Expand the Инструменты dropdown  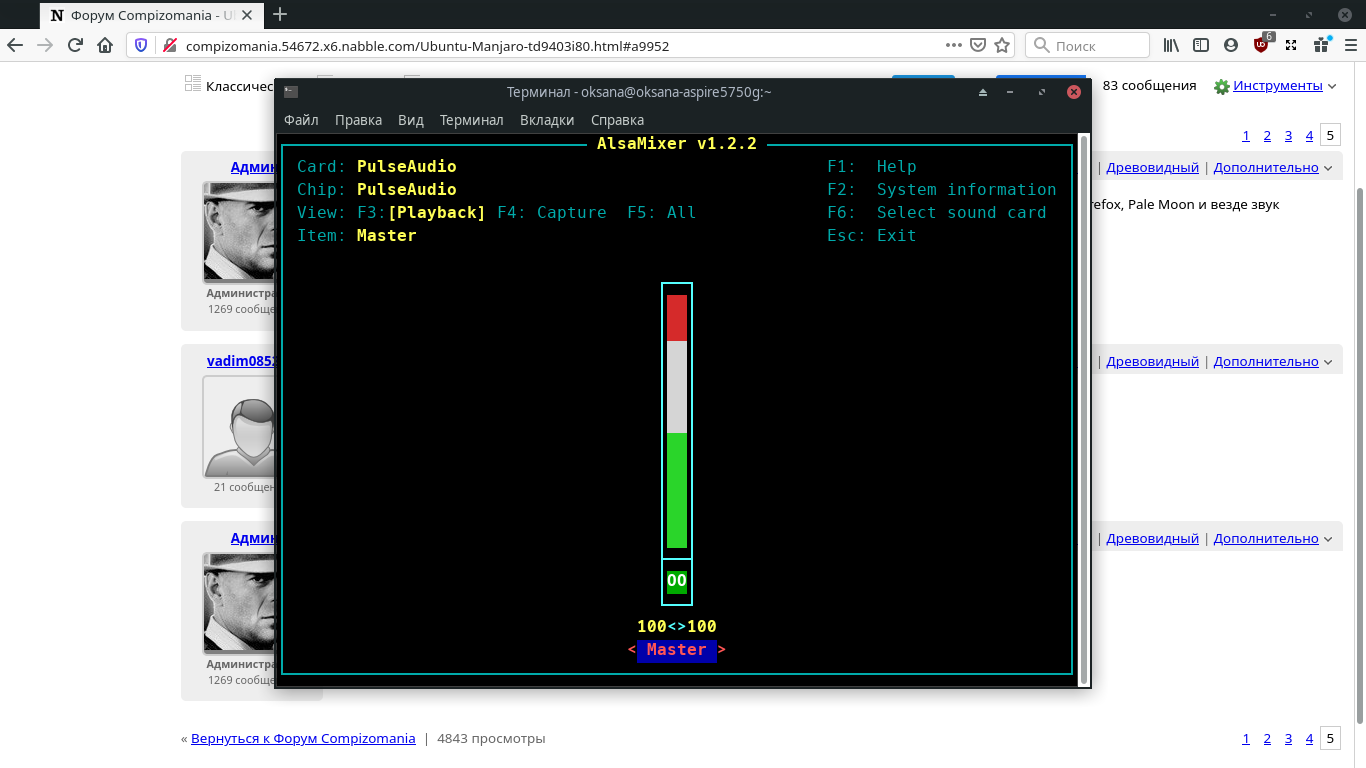(x=1277, y=86)
